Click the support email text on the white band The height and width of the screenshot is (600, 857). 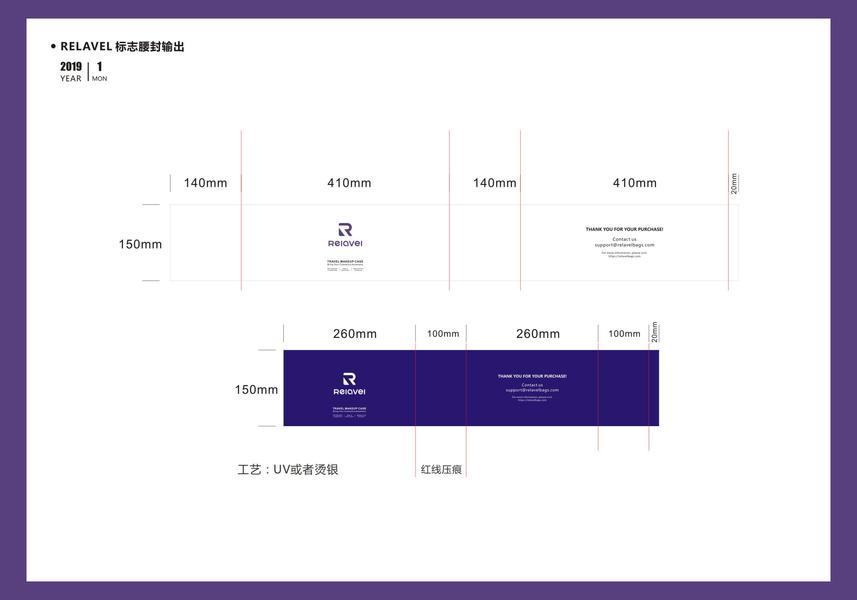click(624, 245)
